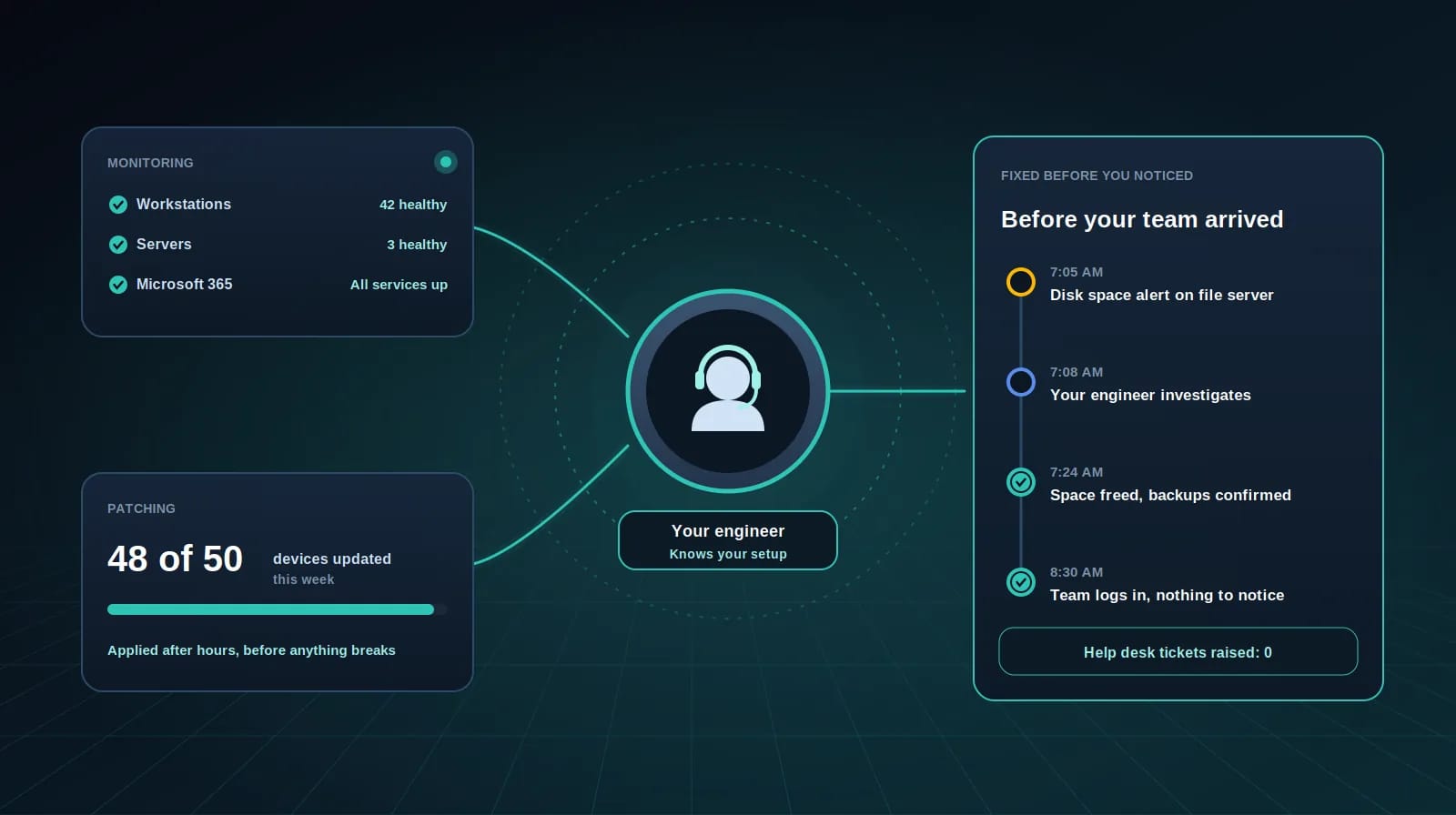The width and height of the screenshot is (1456, 815).
Task: Click the "3 healthy" value
Action: [417, 245]
